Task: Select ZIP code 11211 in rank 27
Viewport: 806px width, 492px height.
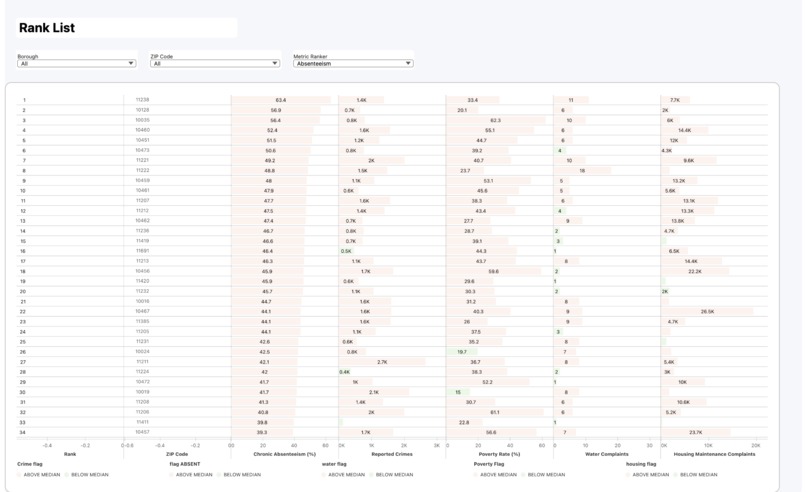Action: [x=142, y=361]
